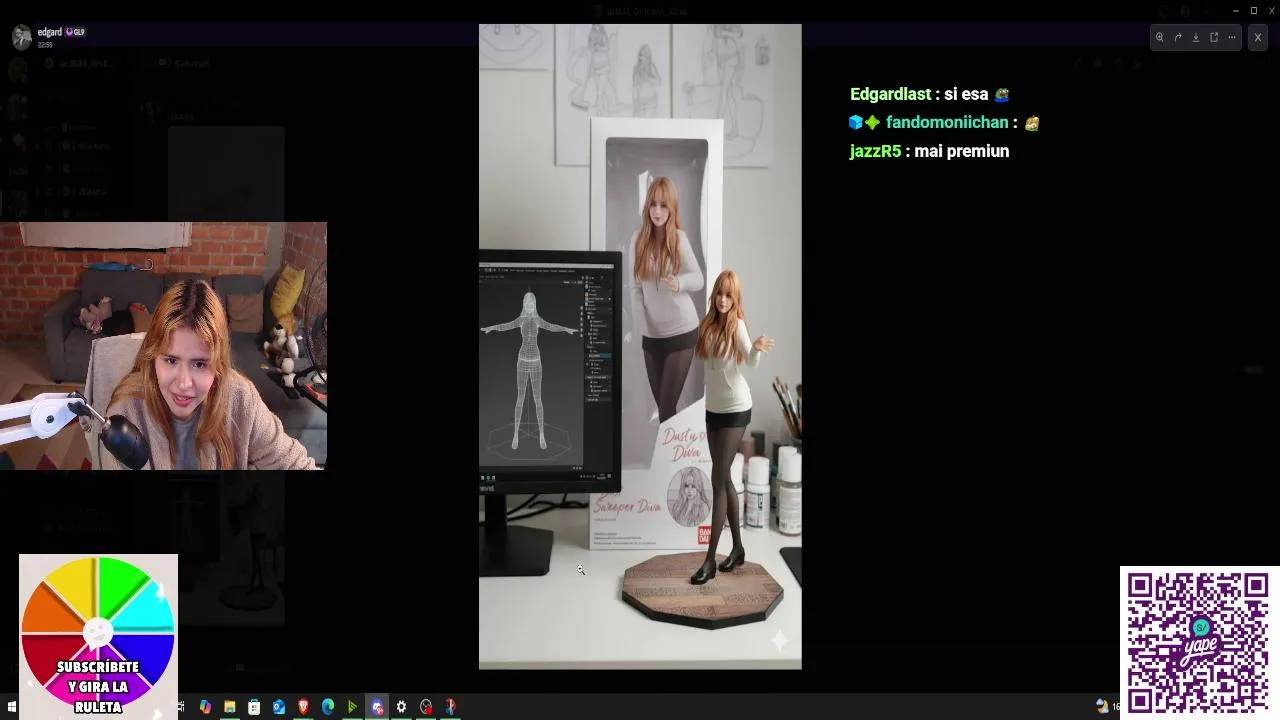Click the 'Suscríbete y gira la ruleta' wheel
Screen dimensions: 1280x720
(98, 636)
